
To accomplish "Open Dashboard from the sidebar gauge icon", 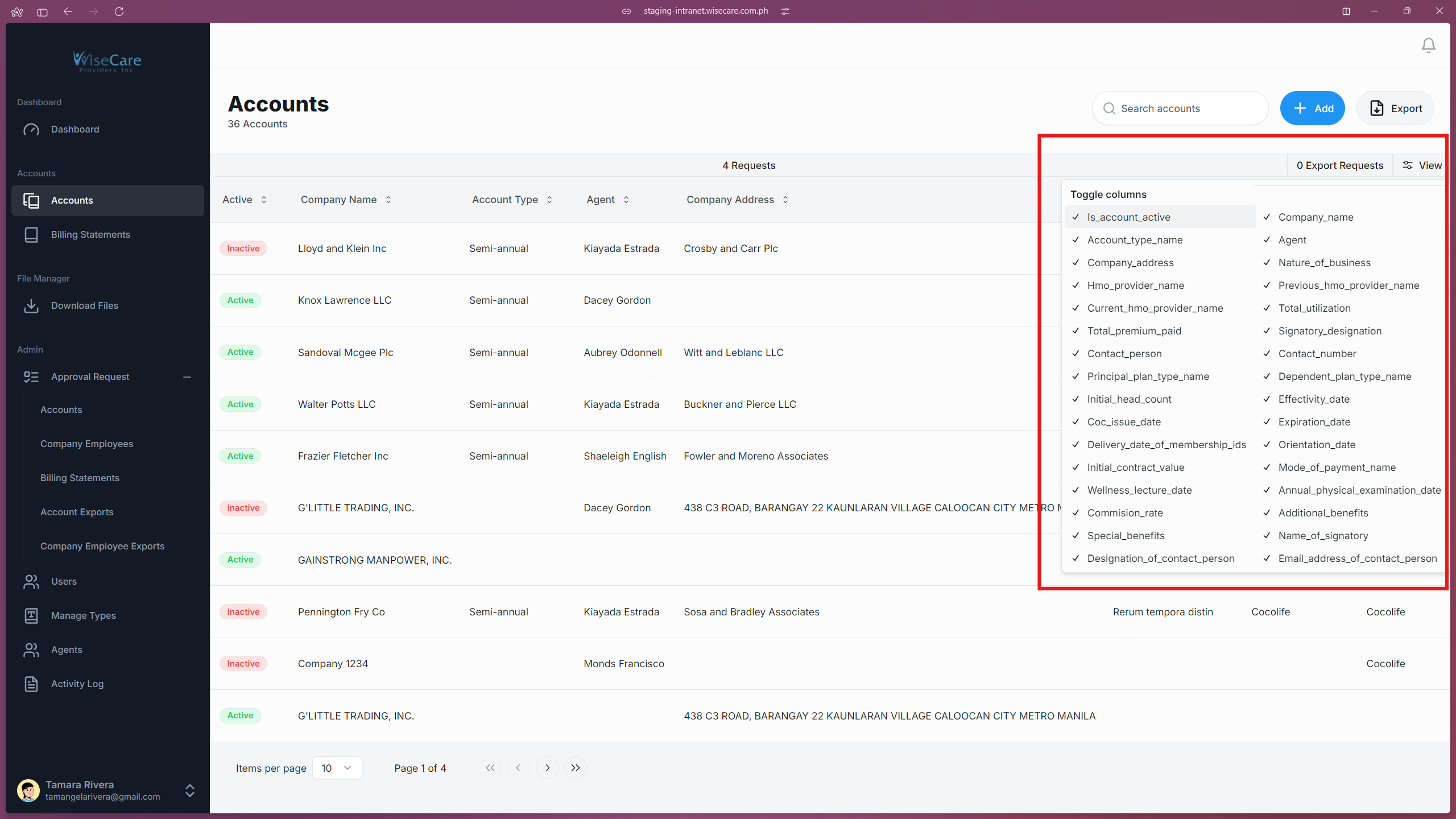I will click(31, 130).
